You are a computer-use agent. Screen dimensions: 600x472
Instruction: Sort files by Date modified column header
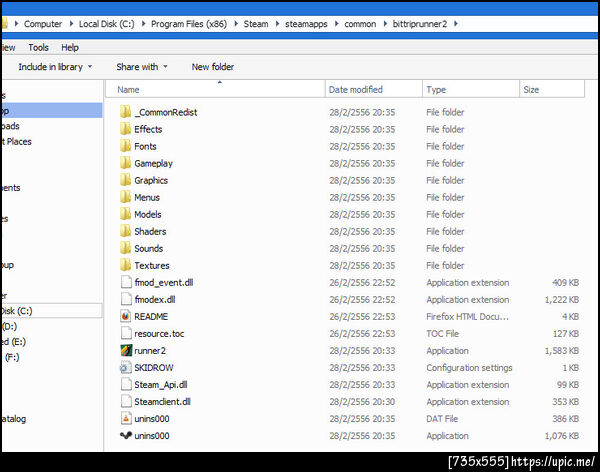[x=374, y=90]
